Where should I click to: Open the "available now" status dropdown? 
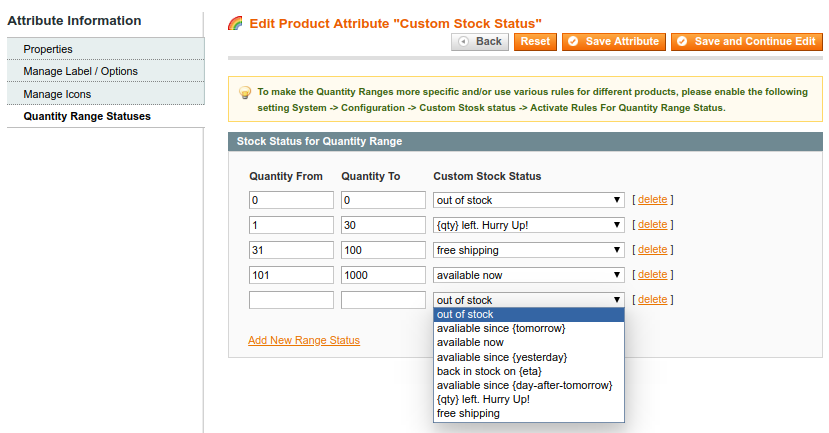(x=529, y=275)
